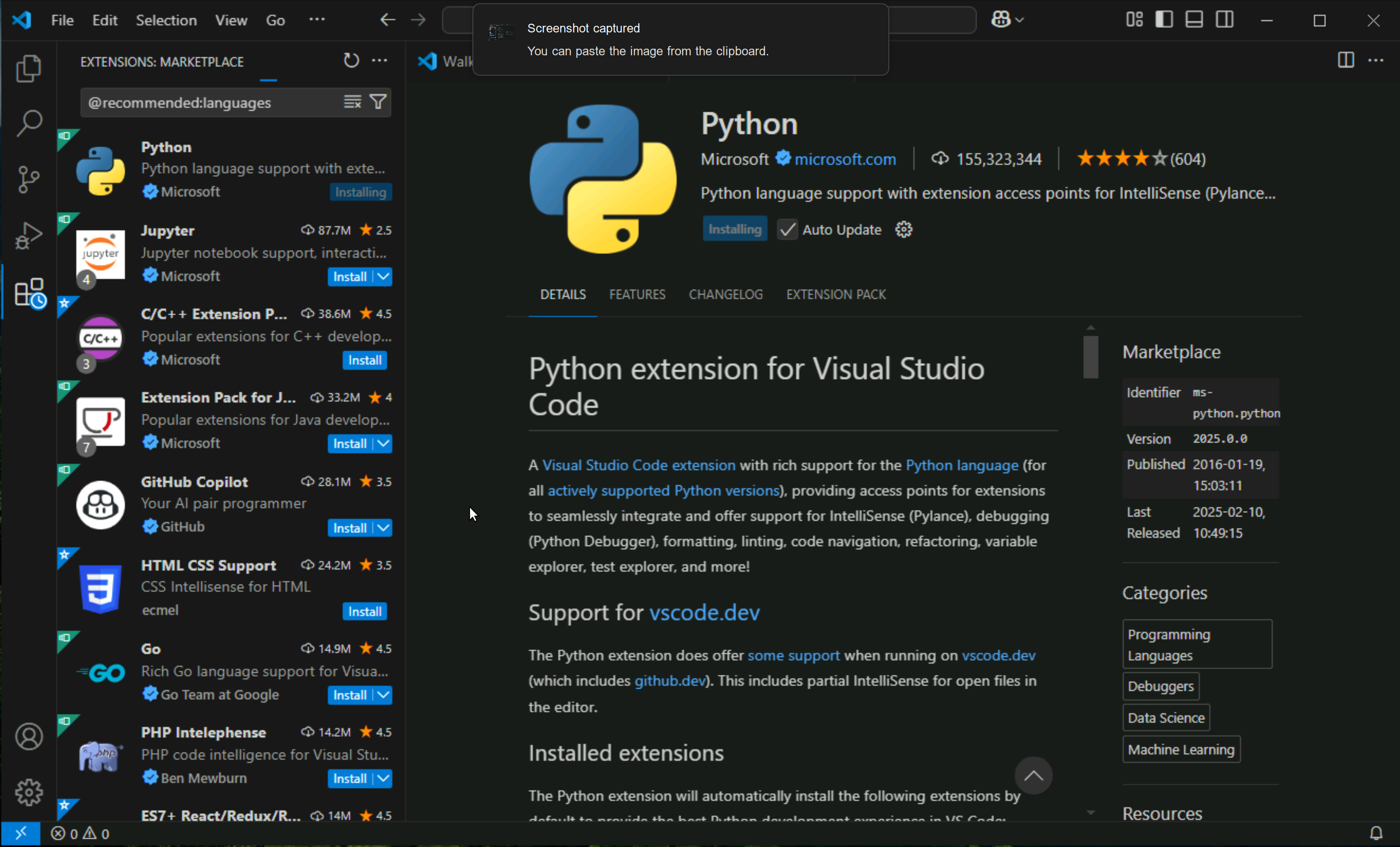Toggle the bottom panel layout button
Viewport: 1400px width, 847px height.
pos(1194,20)
